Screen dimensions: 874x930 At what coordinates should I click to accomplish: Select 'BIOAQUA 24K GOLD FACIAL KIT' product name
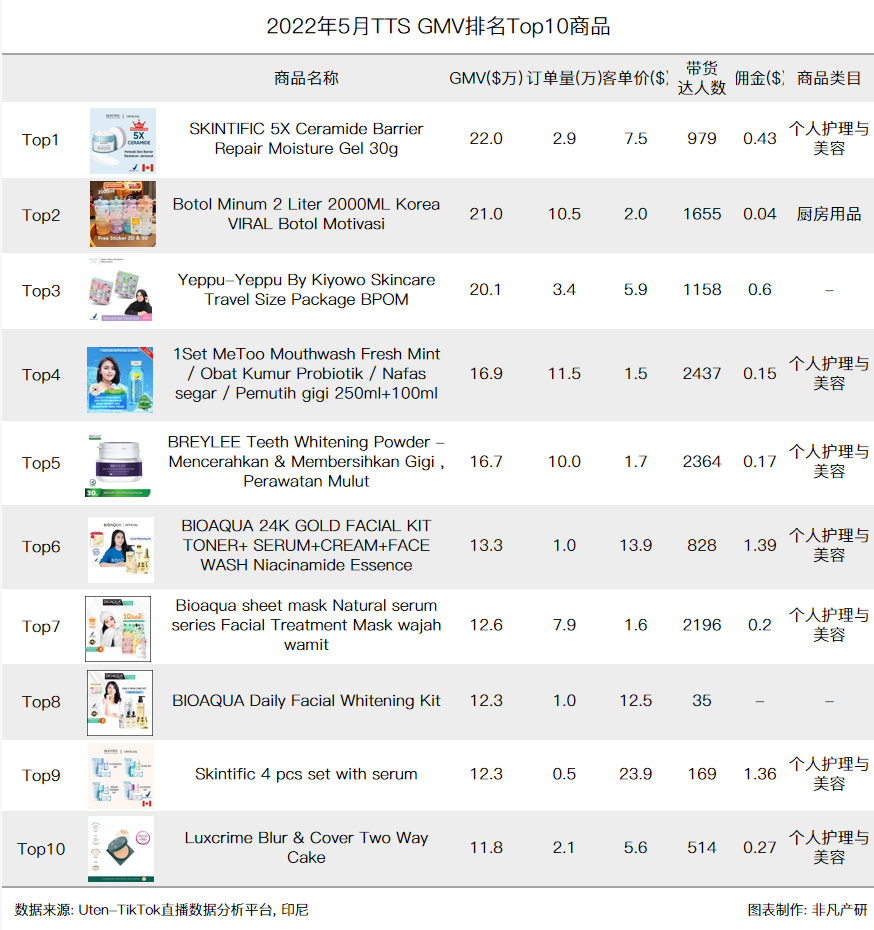click(x=306, y=545)
